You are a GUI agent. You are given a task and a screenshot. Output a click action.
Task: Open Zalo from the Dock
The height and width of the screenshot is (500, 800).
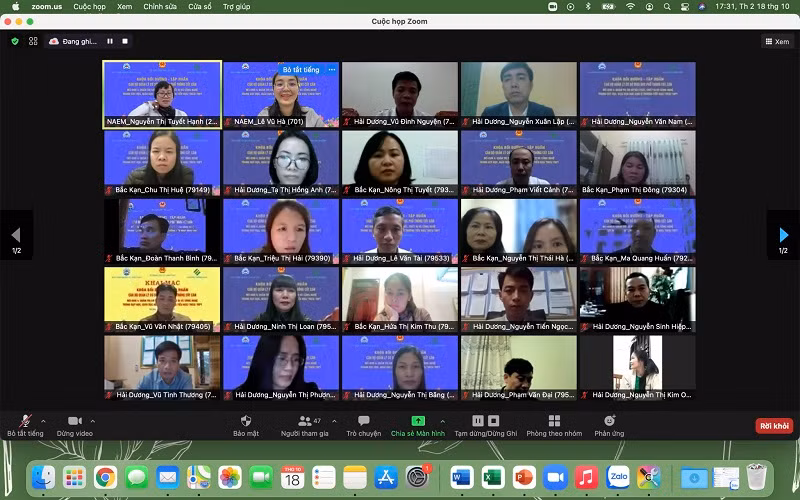tap(618, 477)
